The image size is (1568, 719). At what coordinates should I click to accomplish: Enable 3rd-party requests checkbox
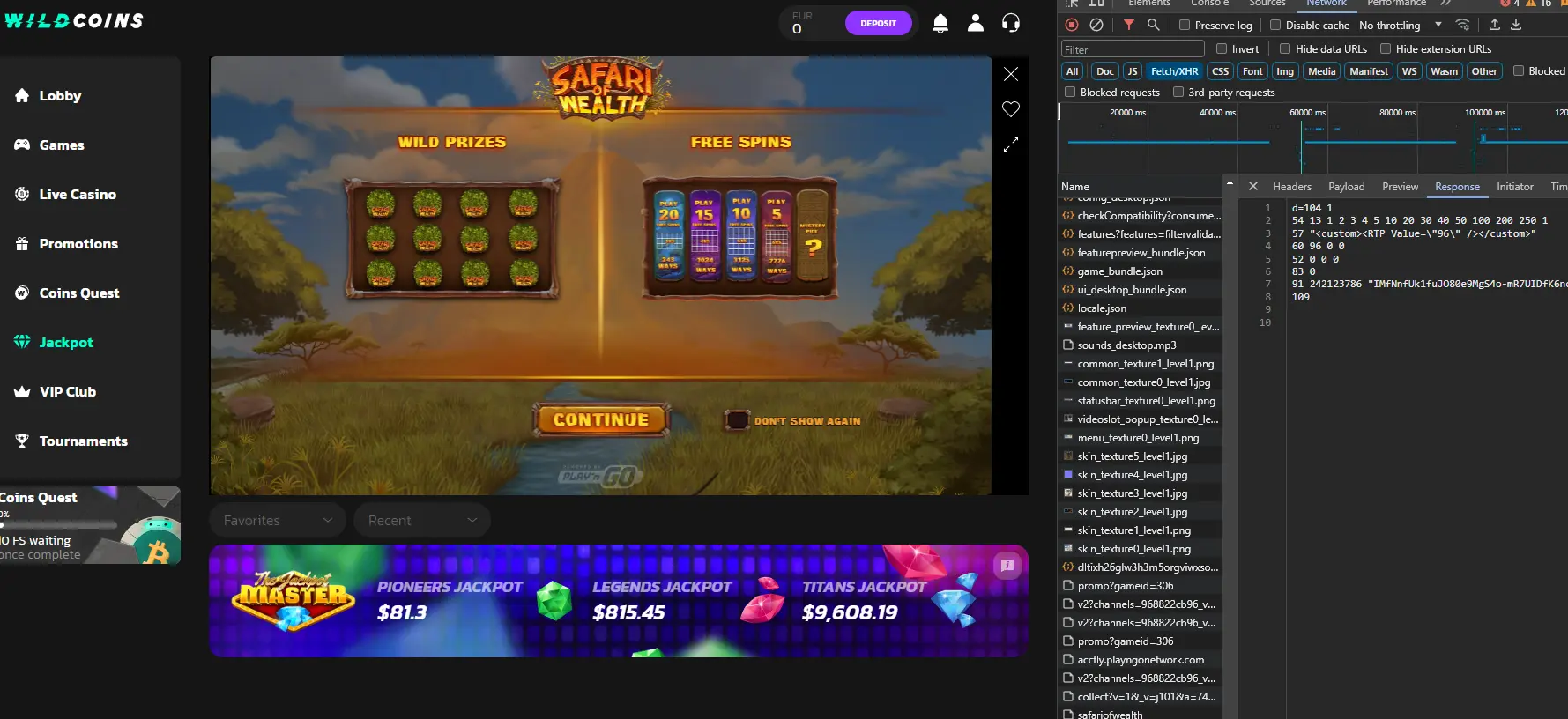[1178, 92]
